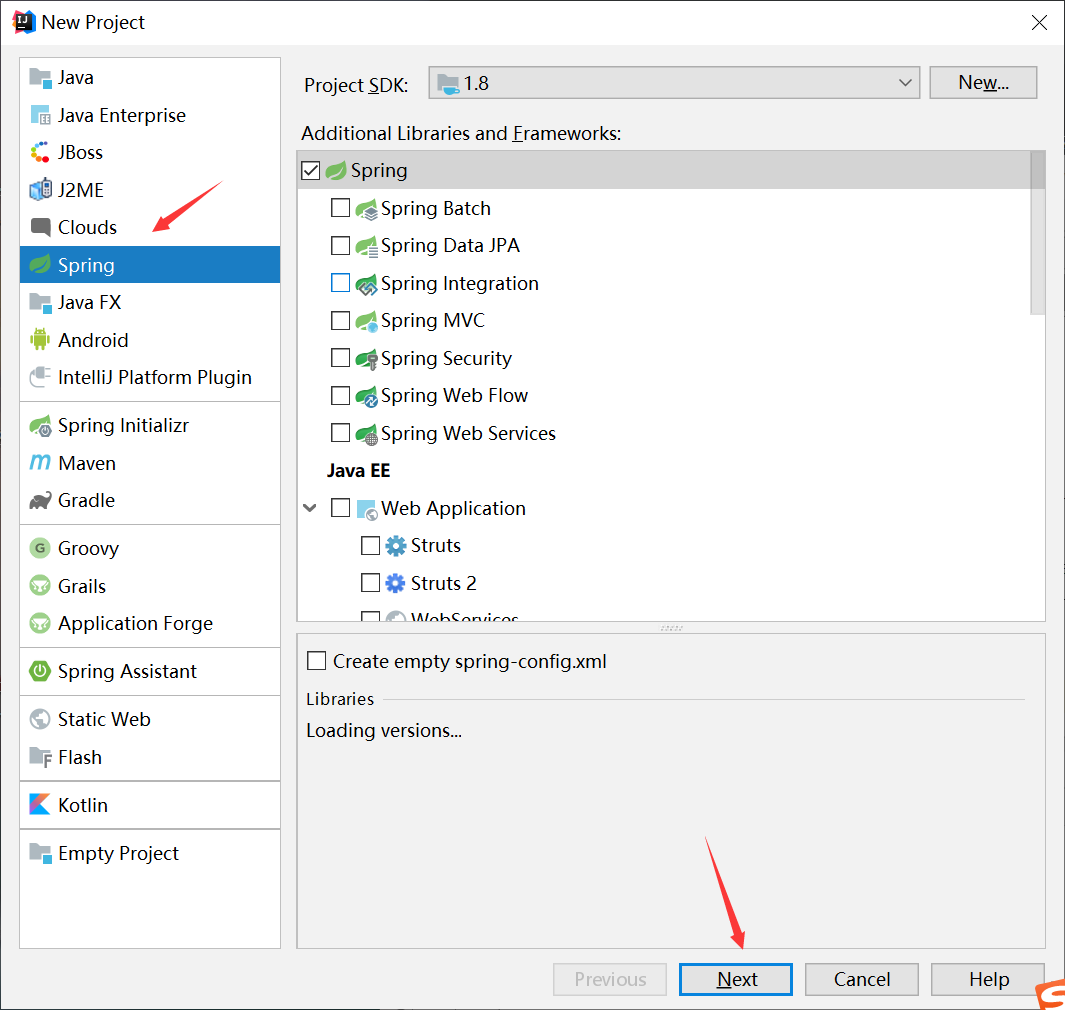Open Help for New Project
Screen dimensions: 1065x1010
click(988, 979)
